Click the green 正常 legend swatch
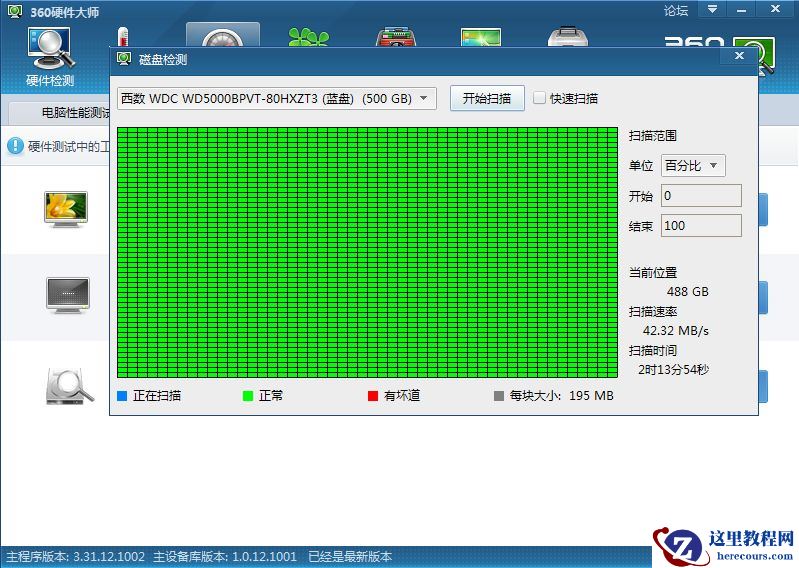Screen dimensions: 799x568 click(248, 396)
